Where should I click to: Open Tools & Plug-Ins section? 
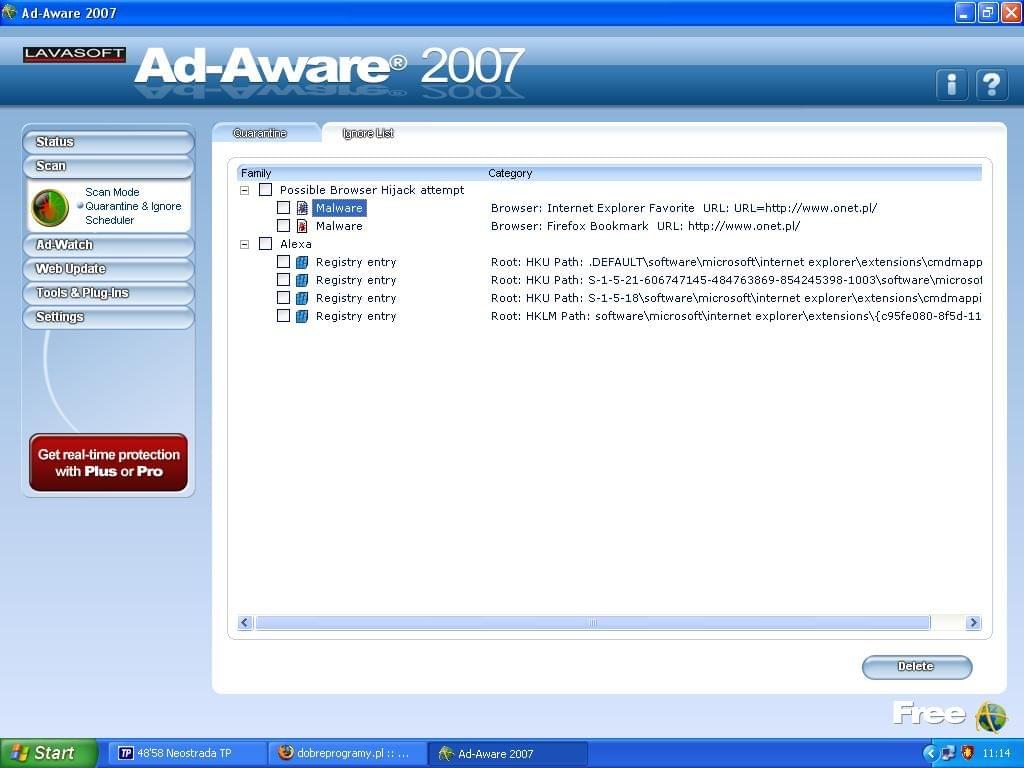coord(108,293)
